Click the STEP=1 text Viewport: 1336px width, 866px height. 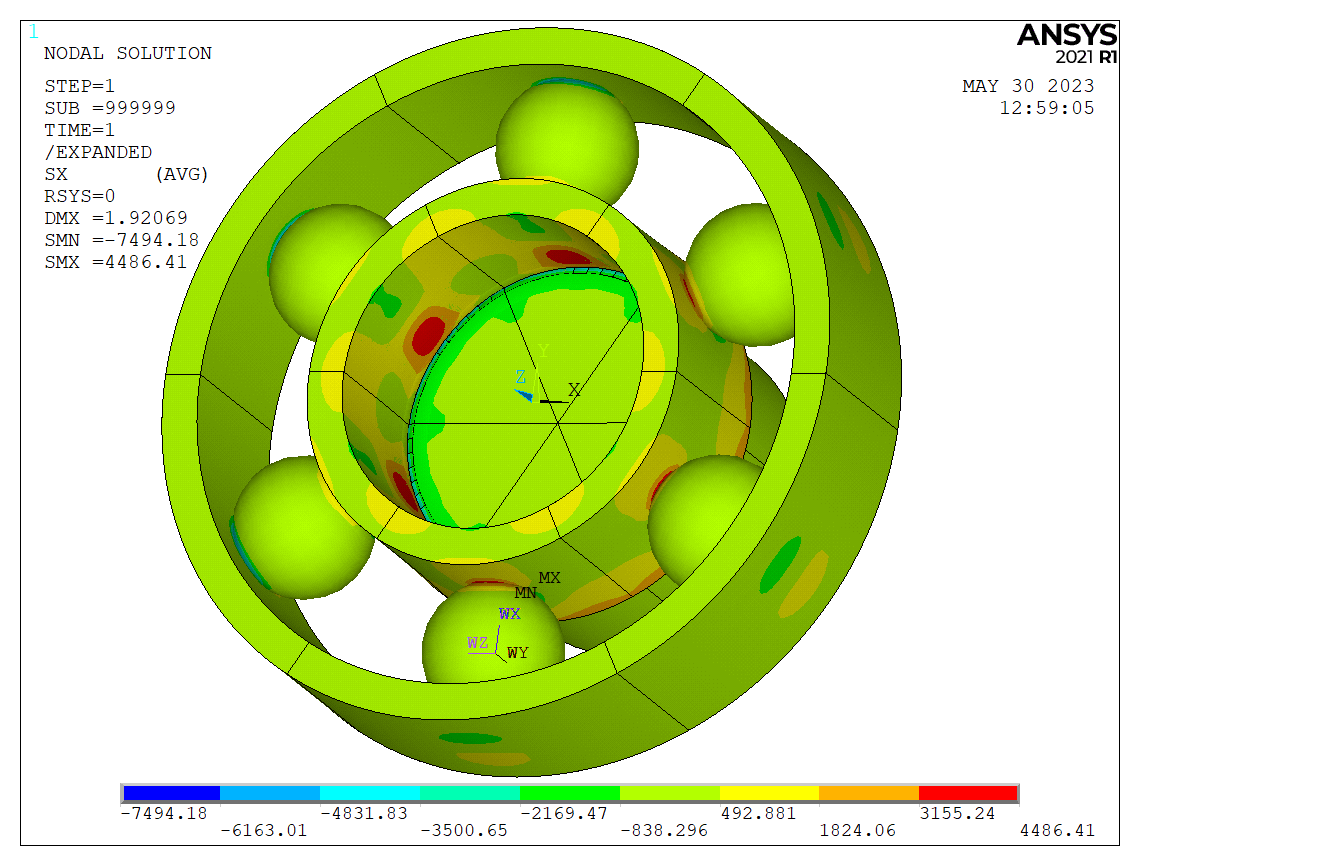[80, 86]
